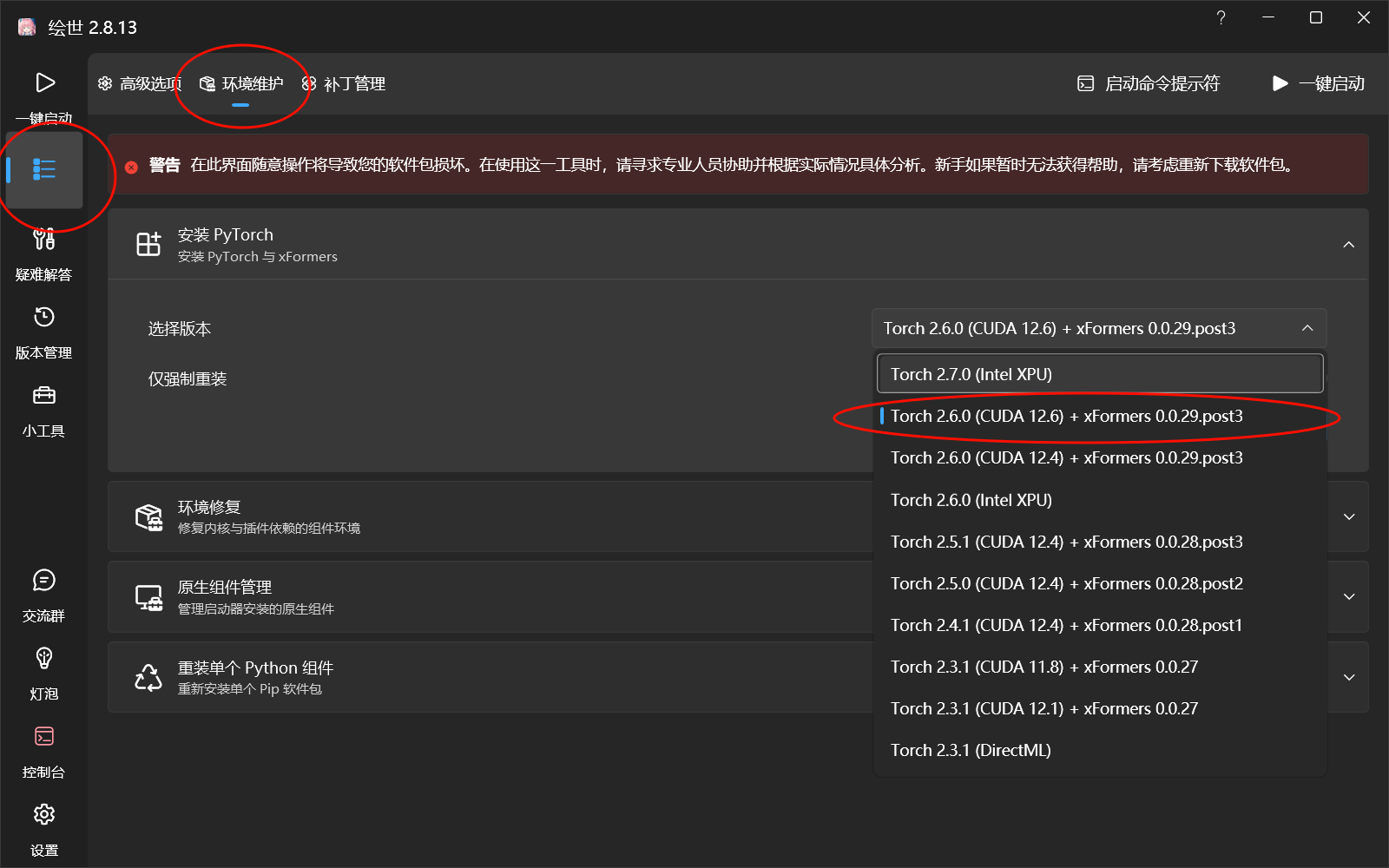
Task: Expand the 环境修复 section chevron
Action: tap(1348, 517)
